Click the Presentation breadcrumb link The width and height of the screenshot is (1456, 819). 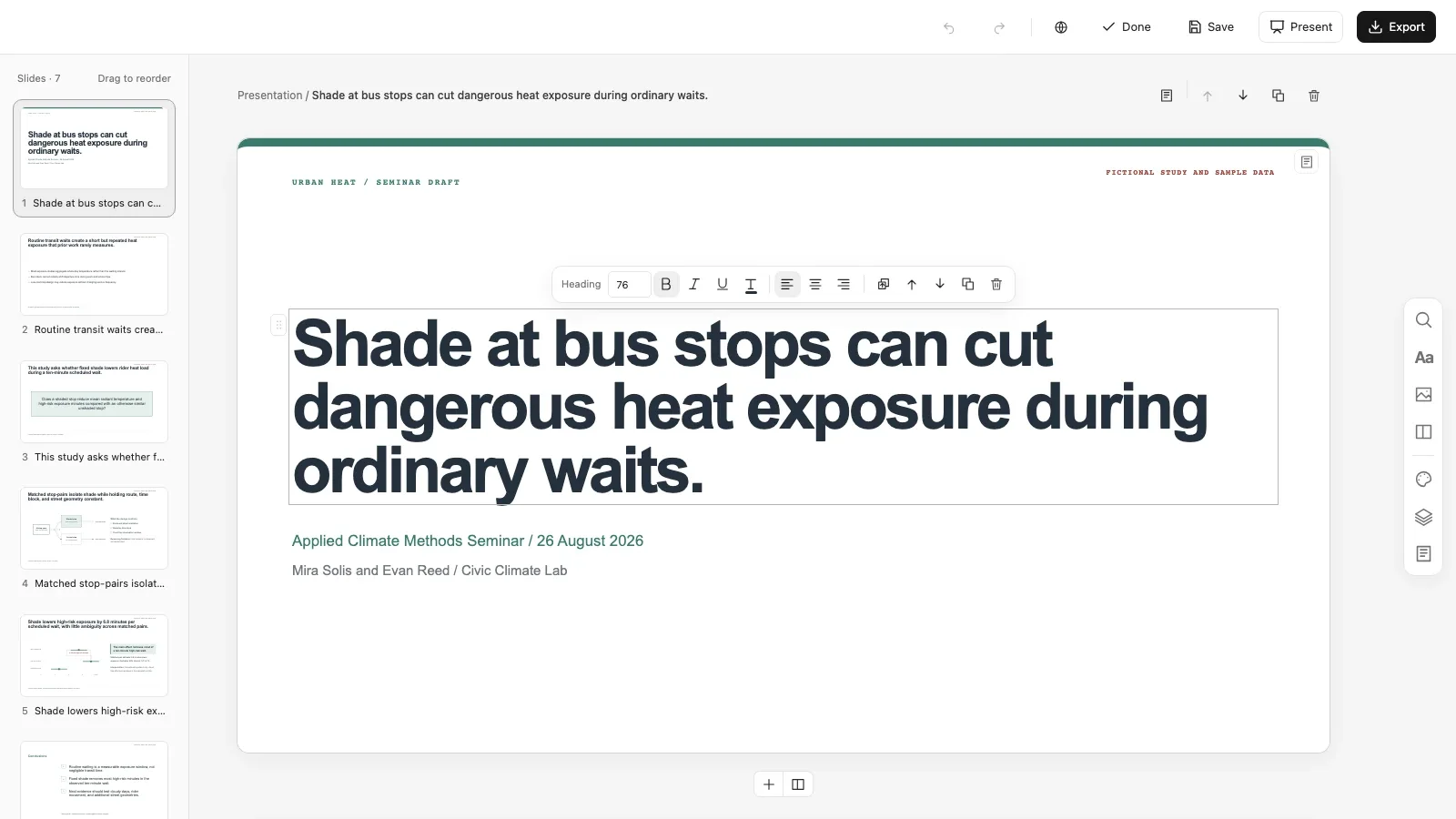click(269, 96)
